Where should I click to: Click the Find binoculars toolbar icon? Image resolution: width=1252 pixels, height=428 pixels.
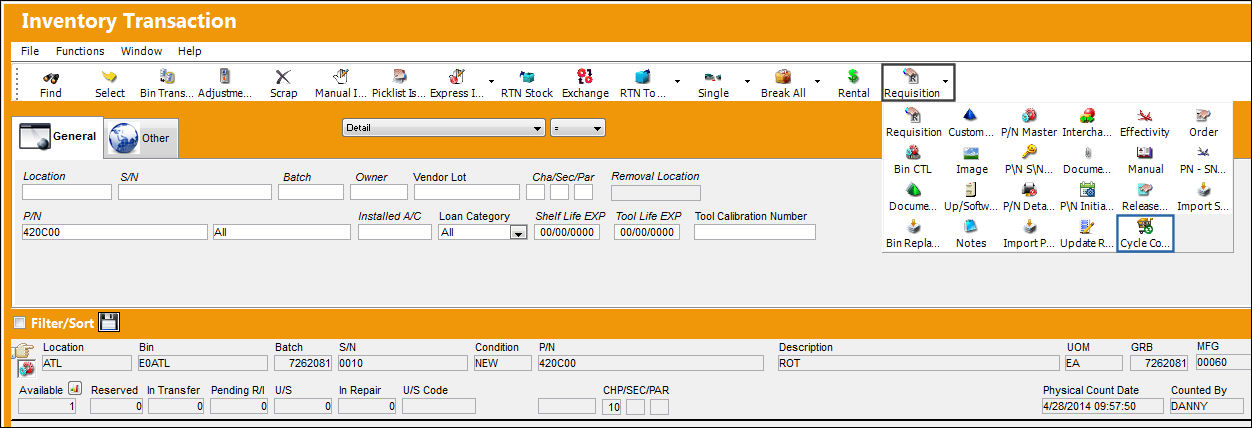(x=50, y=77)
